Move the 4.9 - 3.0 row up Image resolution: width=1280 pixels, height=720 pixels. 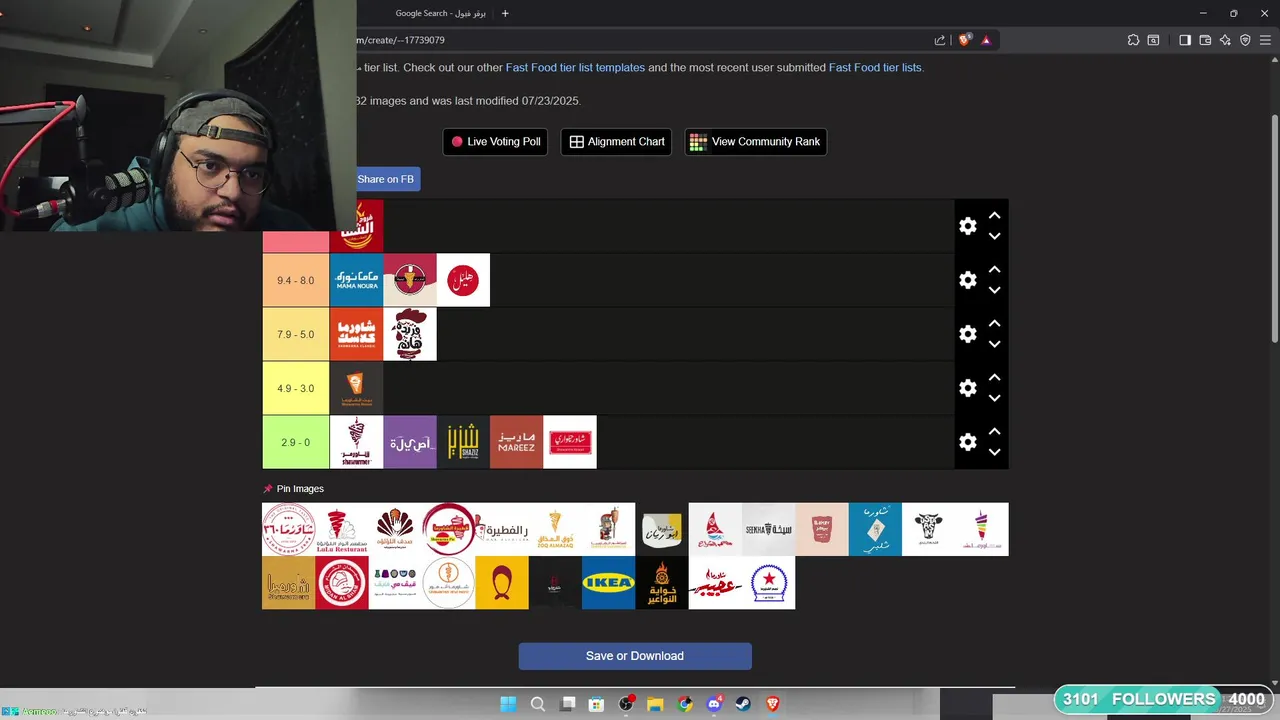(x=994, y=377)
